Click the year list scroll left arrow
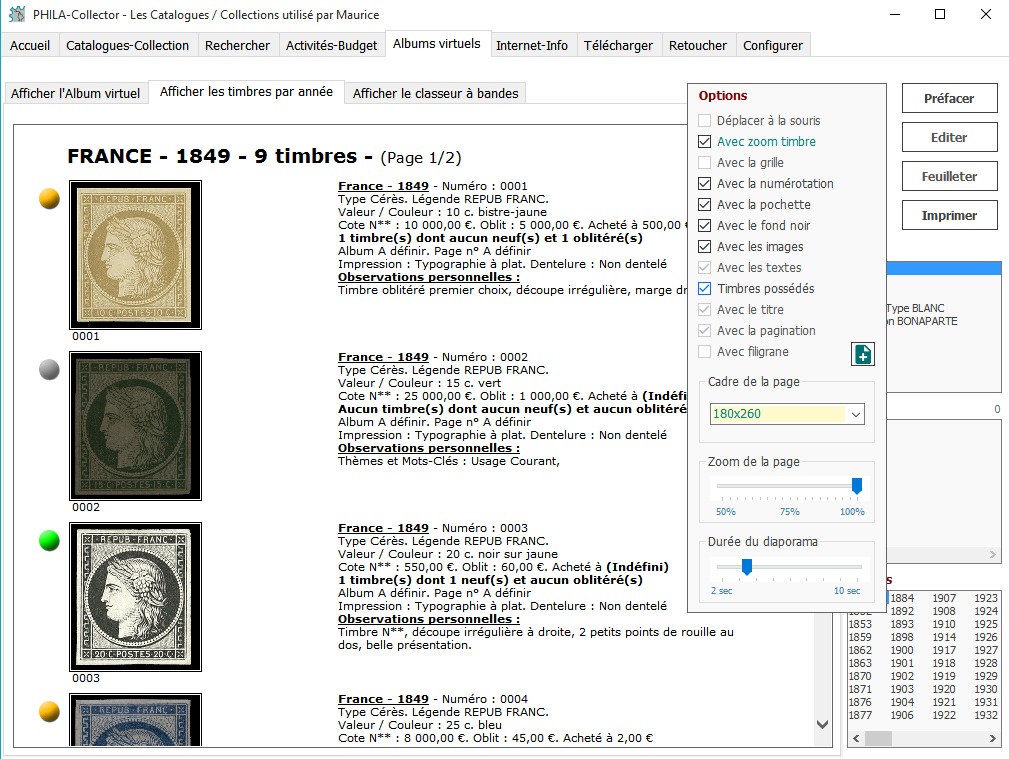The height and width of the screenshot is (759, 1009). point(856,738)
